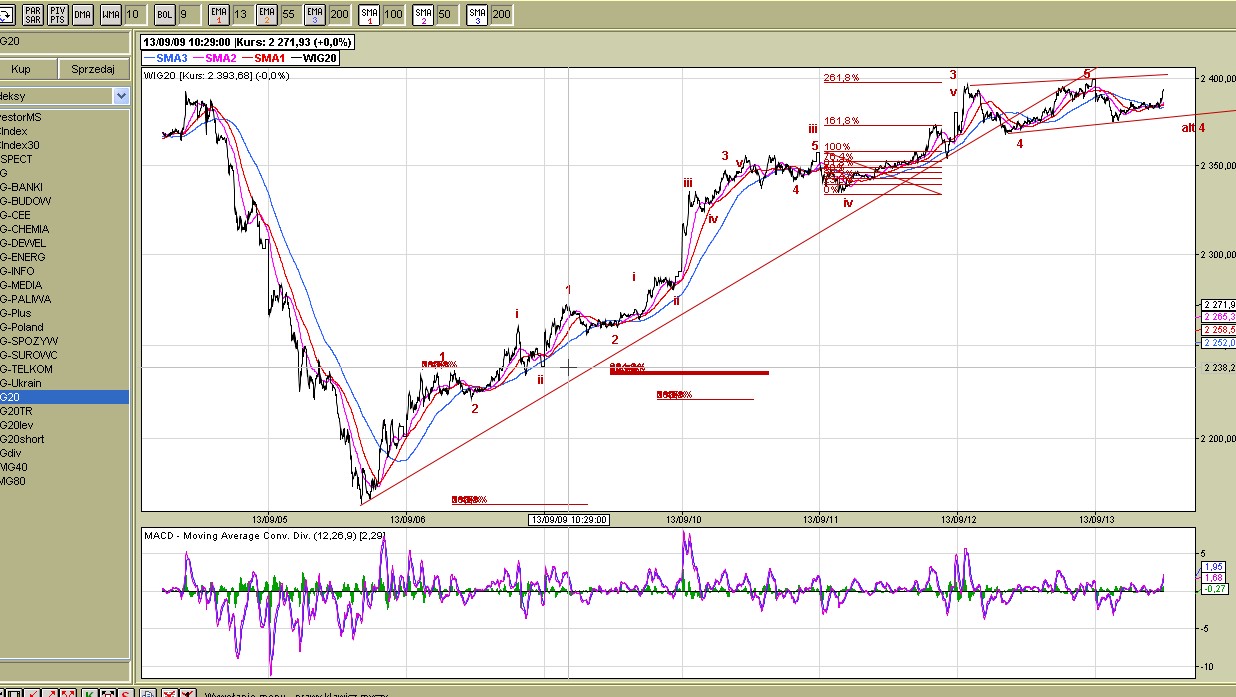Screen dimensions: 1236x697
Task: Edit the EMA 3 period field showing 200
Action: [x=339, y=14]
